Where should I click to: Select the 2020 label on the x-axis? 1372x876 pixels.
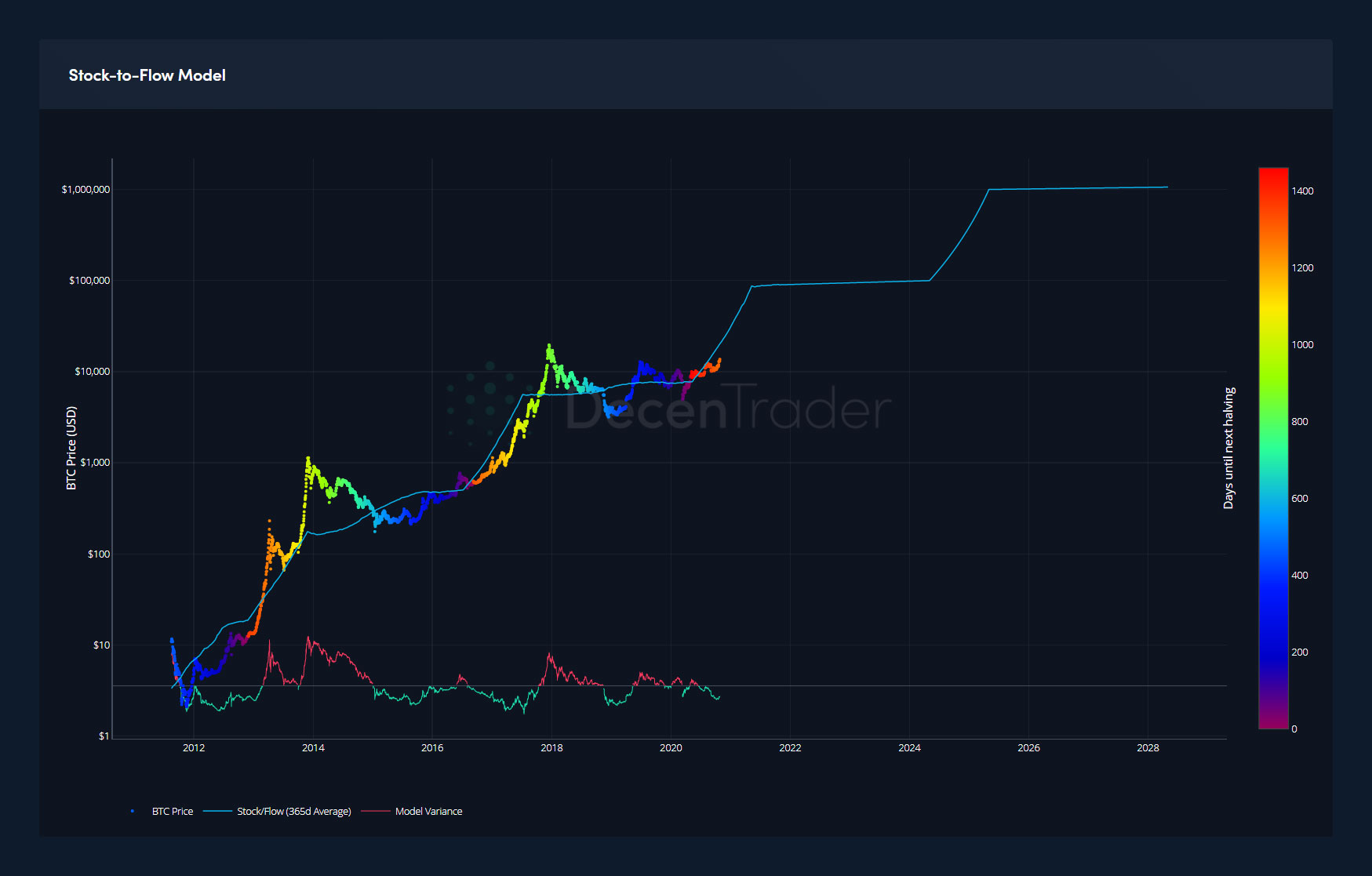pyautogui.click(x=671, y=748)
